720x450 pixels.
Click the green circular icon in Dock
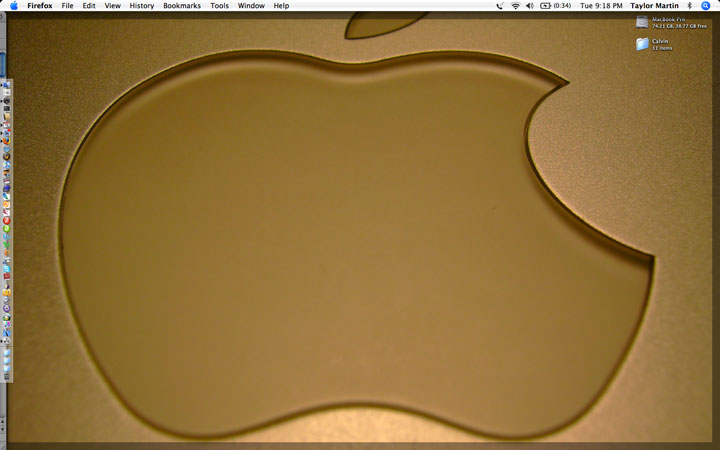pyautogui.click(x=7, y=228)
